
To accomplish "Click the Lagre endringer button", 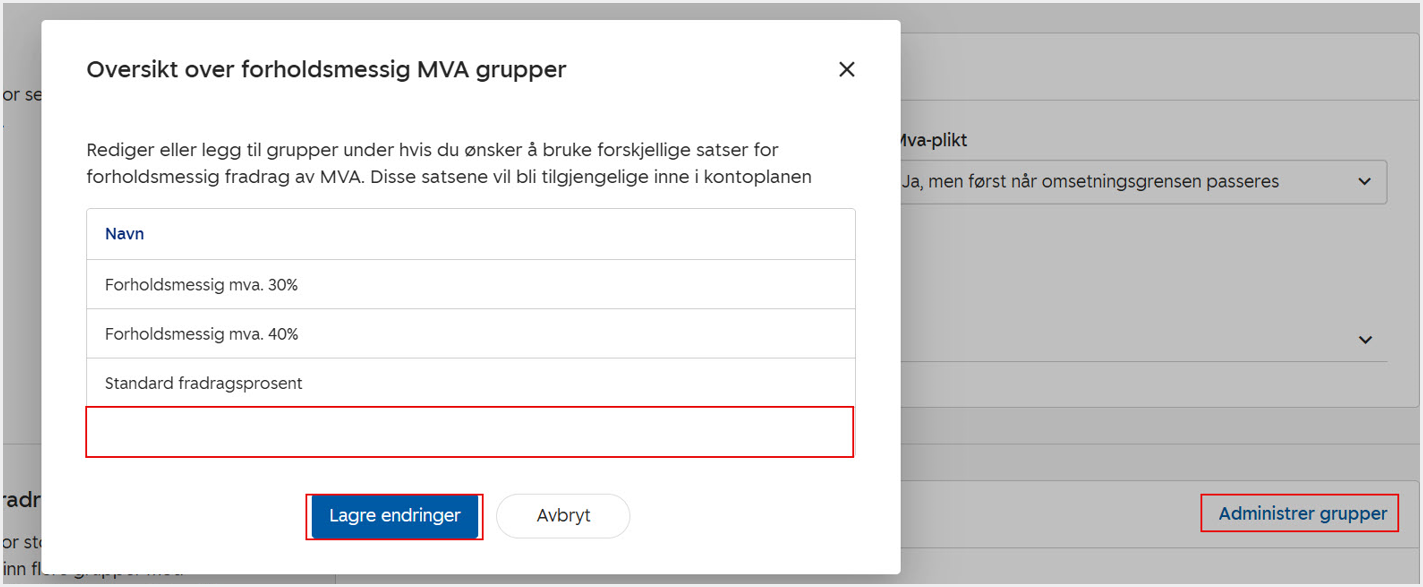I will pos(394,516).
